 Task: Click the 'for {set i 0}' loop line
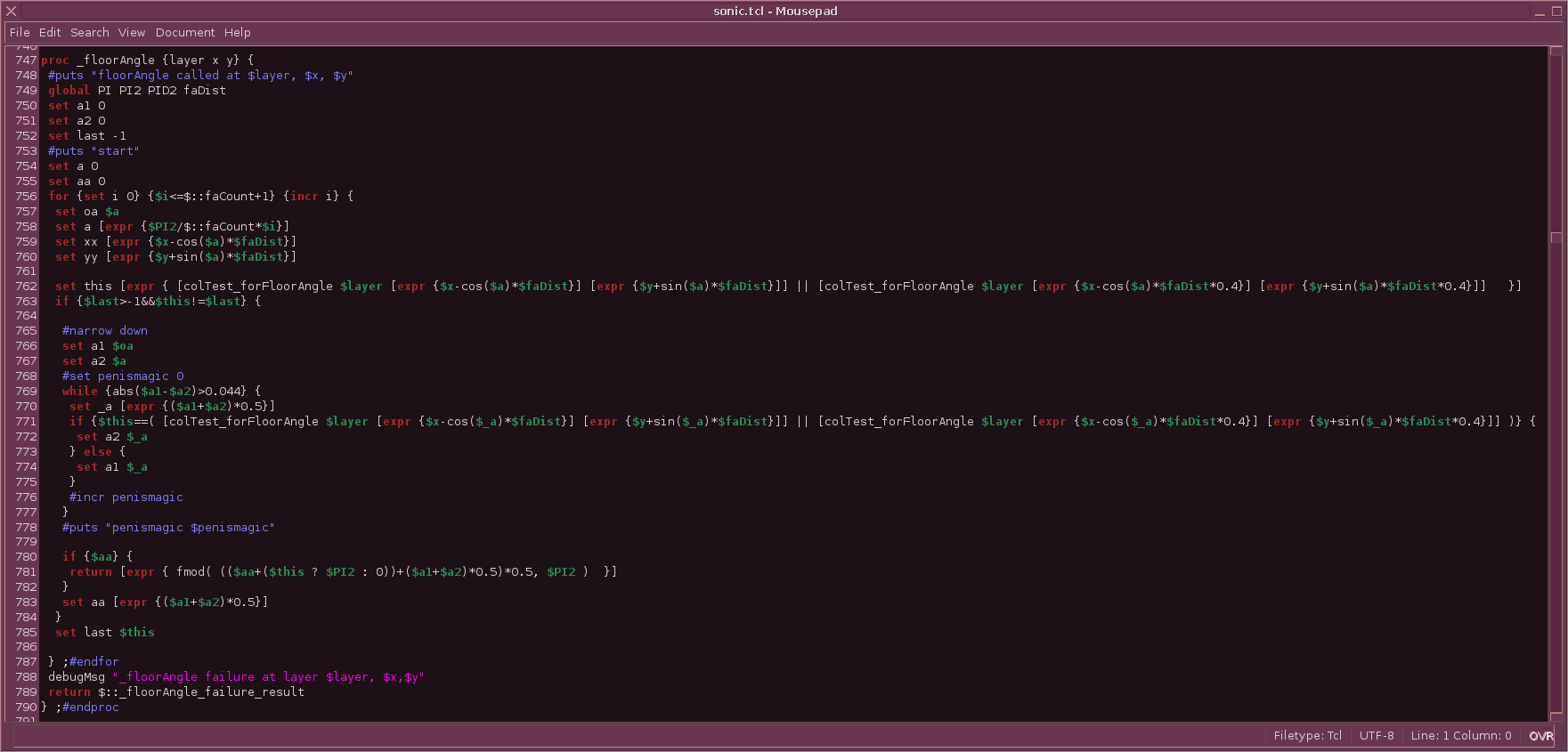point(200,197)
